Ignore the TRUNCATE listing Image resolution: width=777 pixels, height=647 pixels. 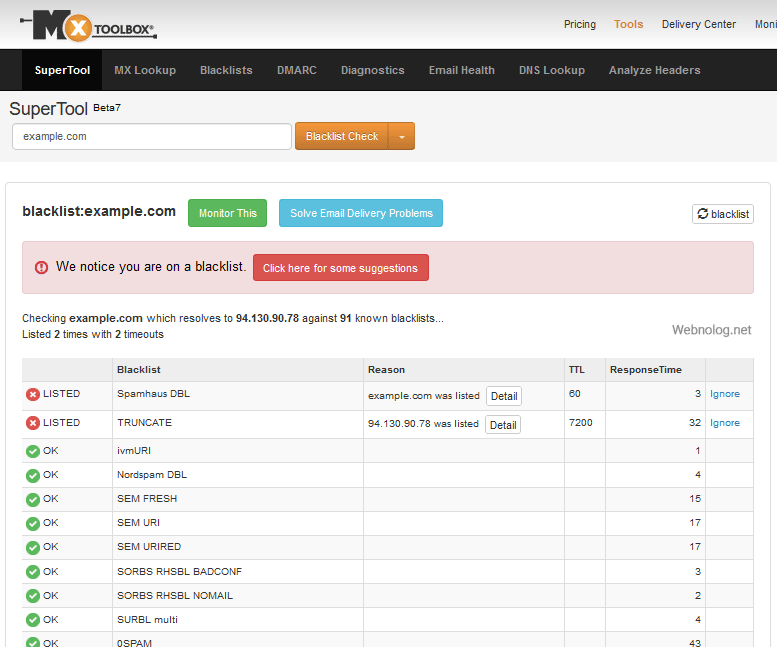724,423
